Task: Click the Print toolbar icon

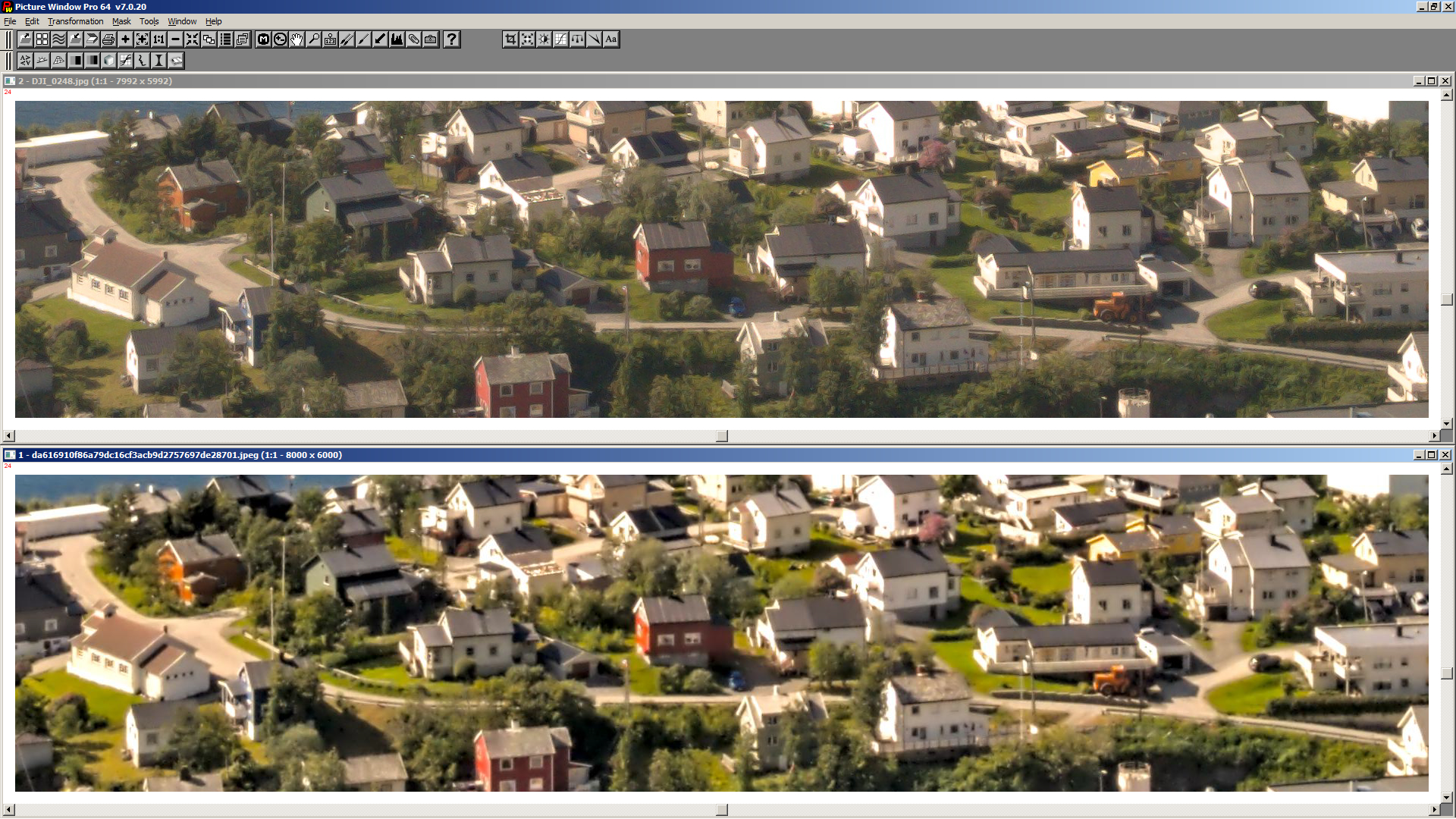Action: [108, 39]
